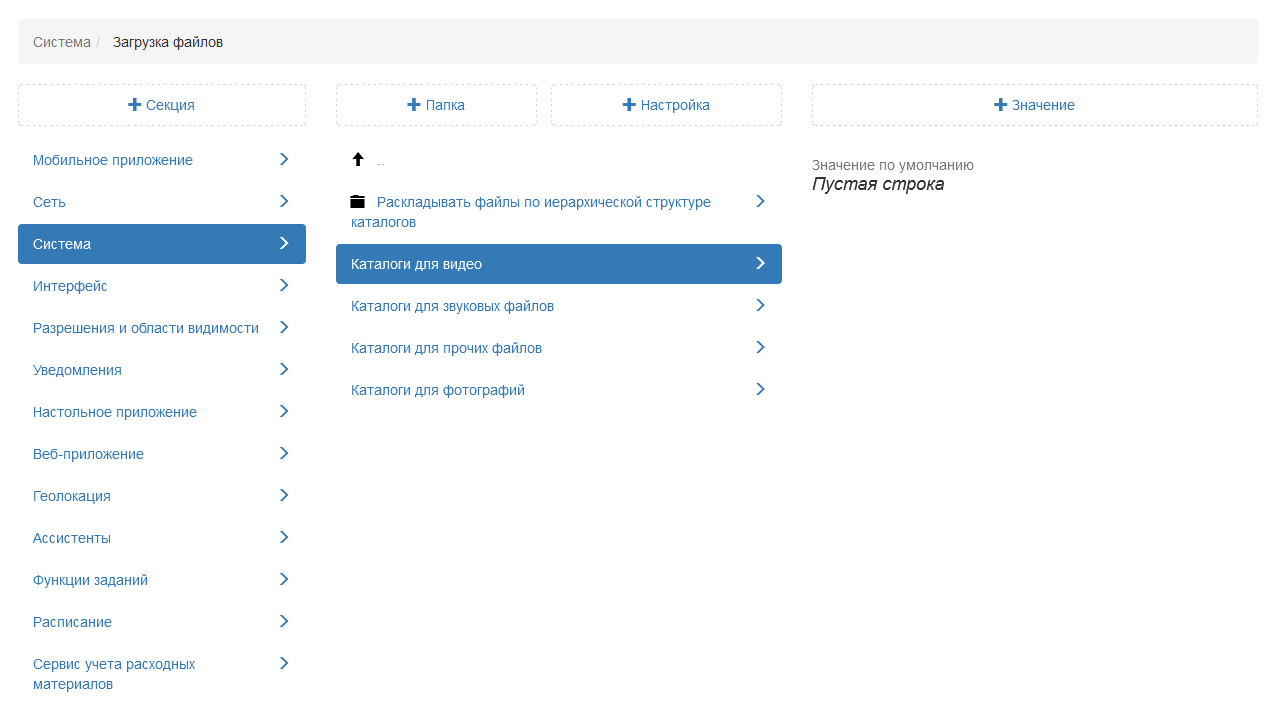Expand Мобильное приложение section arrow
This screenshot has width=1276, height=718.
tap(284, 159)
